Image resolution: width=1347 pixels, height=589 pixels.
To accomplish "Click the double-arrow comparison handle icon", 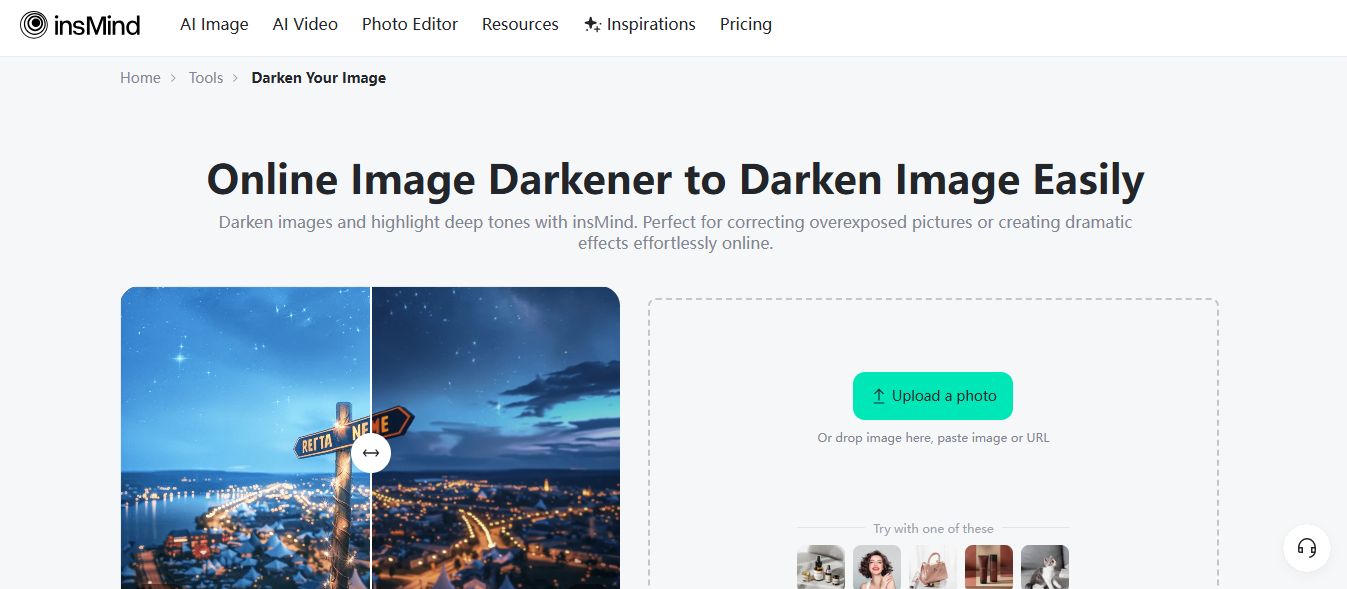I will 371,453.
